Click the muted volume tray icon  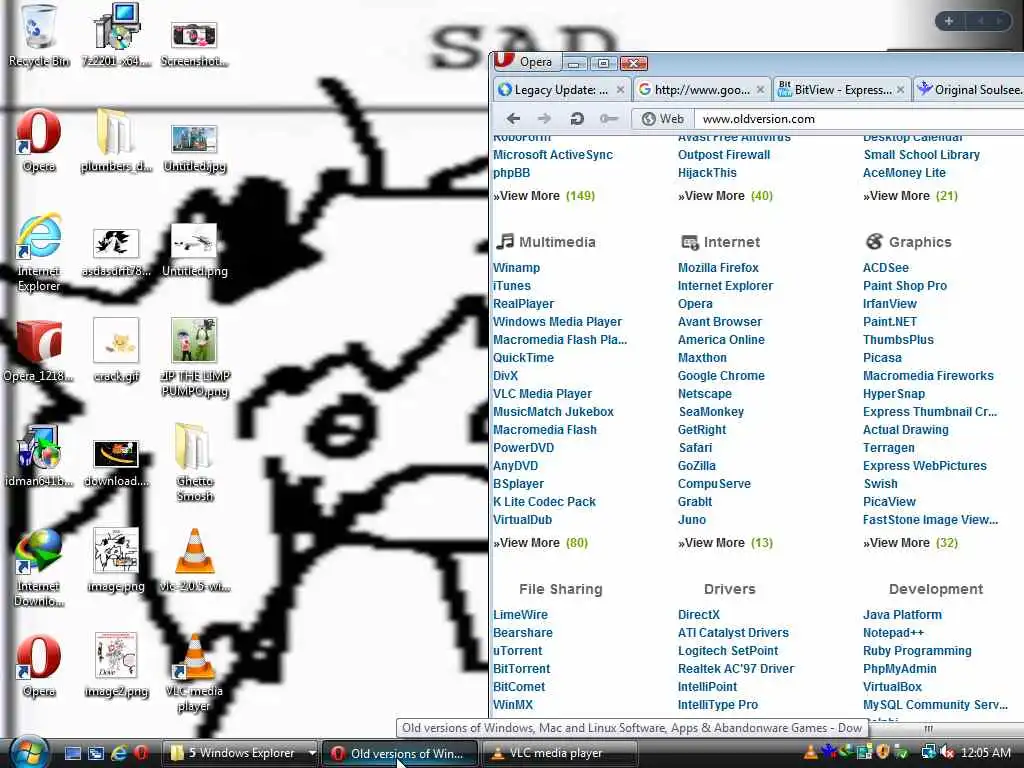tap(948, 753)
